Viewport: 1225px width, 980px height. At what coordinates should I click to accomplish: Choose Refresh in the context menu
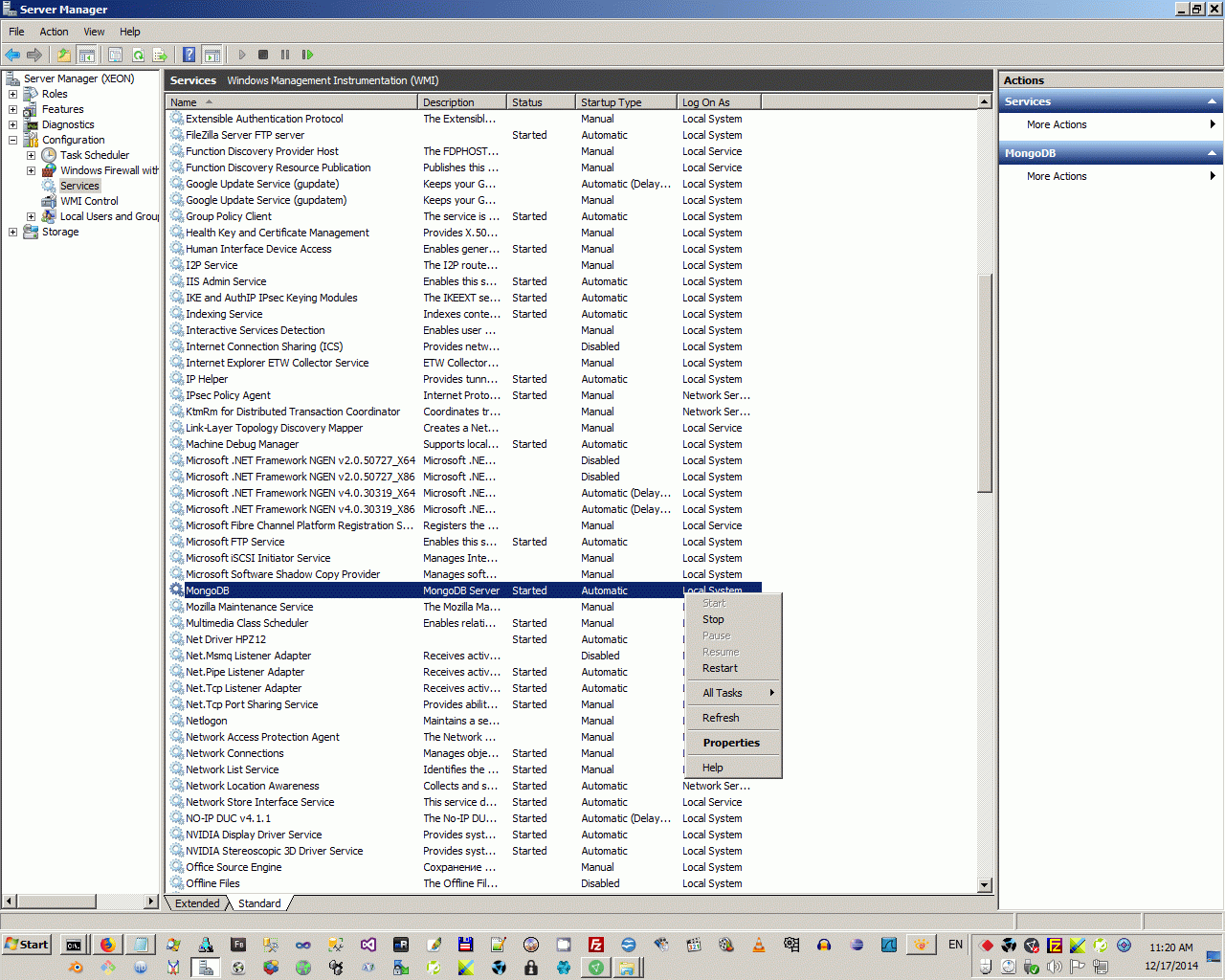pos(734,718)
